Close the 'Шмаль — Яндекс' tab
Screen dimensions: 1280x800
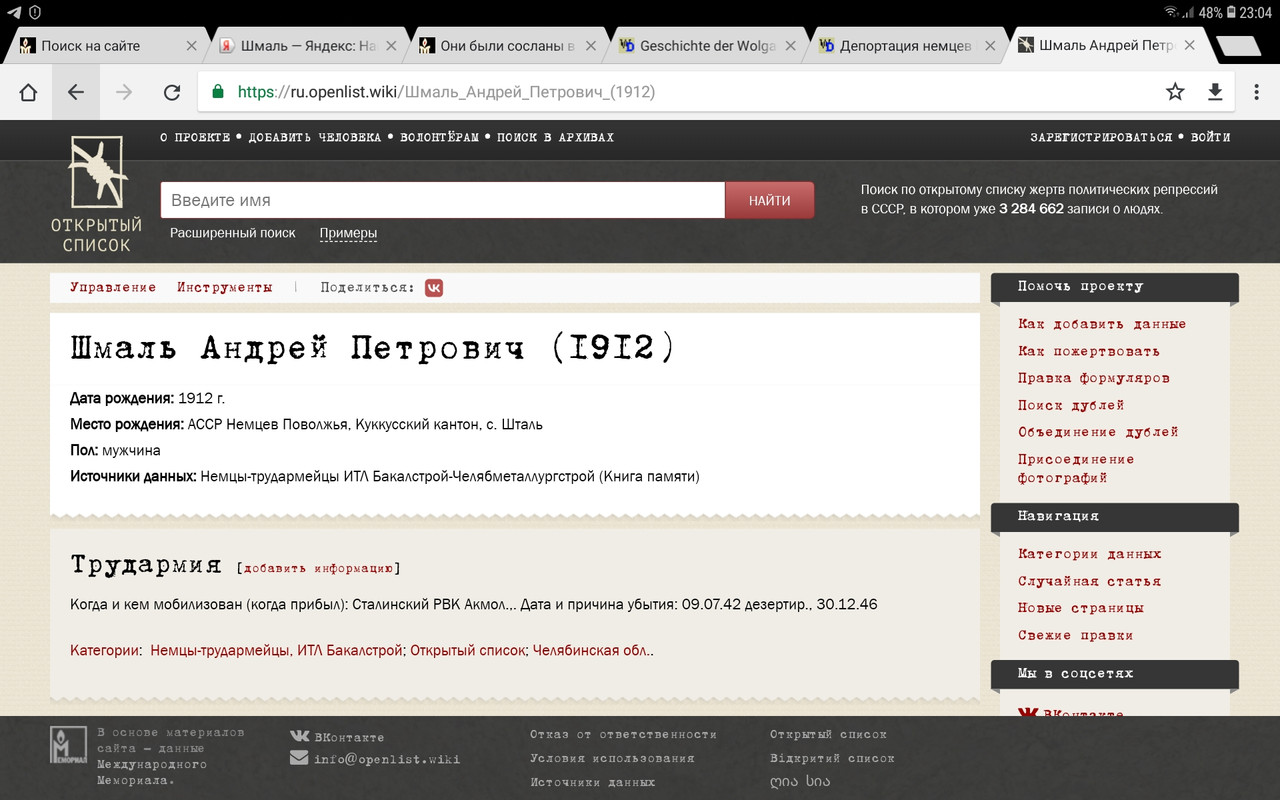click(391, 46)
